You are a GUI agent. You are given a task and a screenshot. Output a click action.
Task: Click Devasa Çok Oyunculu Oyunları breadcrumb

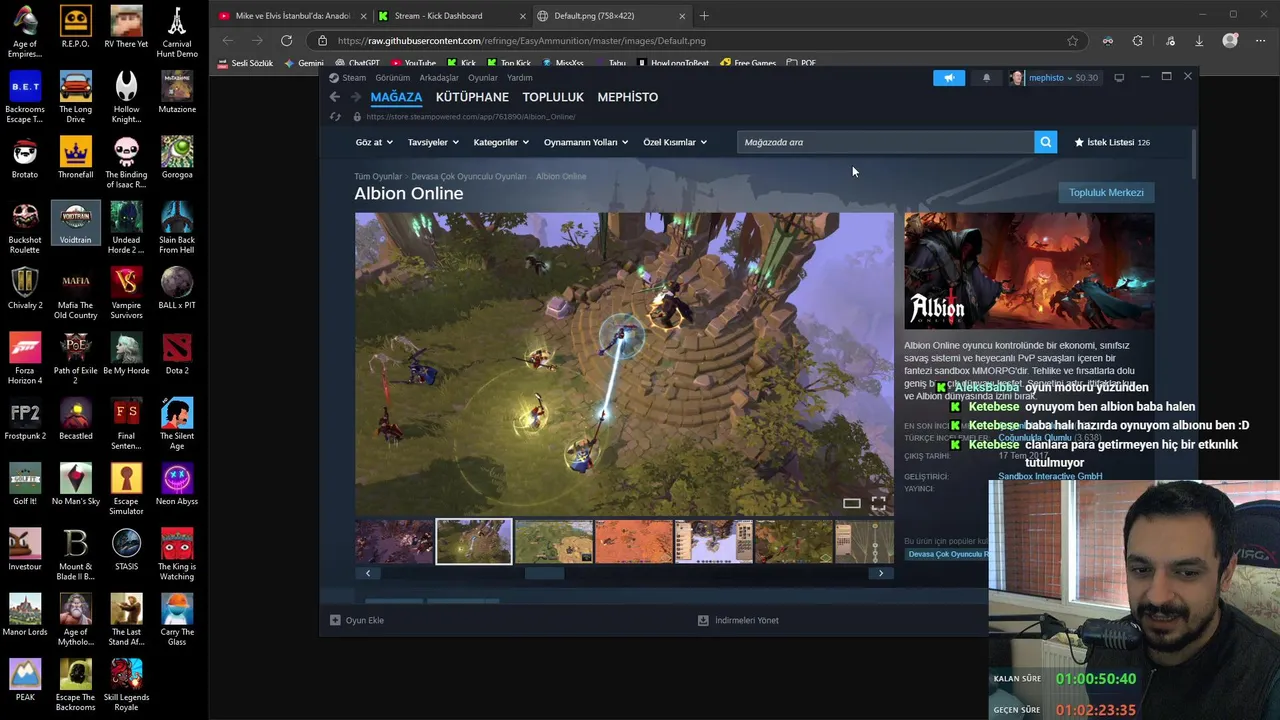(468, 177)
